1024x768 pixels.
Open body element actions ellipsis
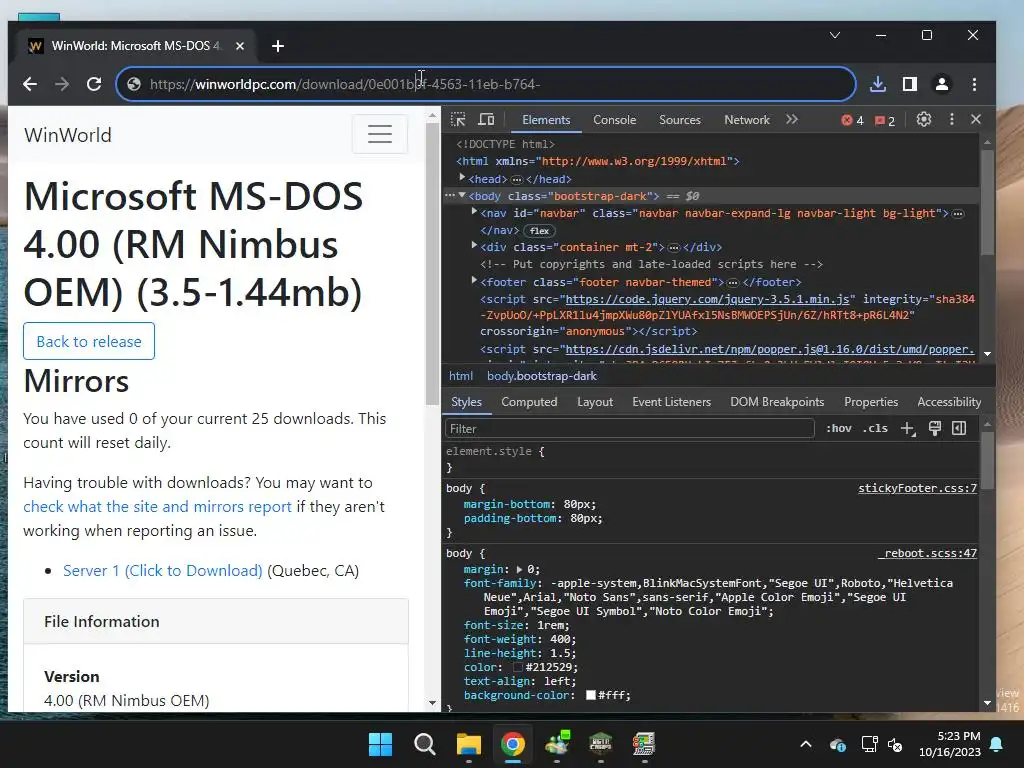click(x=449, y=195)
